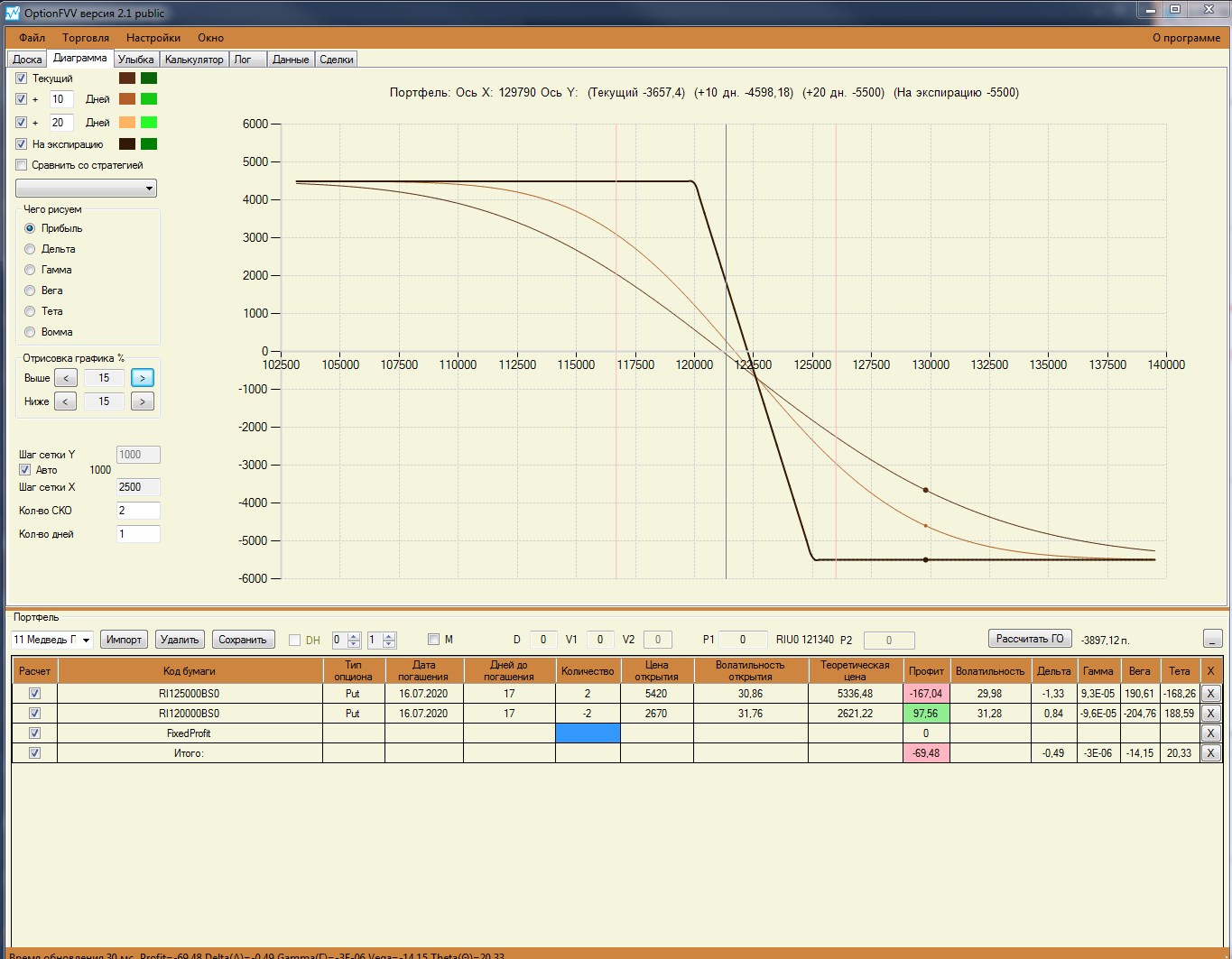Image resolution: width=1232 pixels, height=959 pixels.
Task: Click the dark green swatch for На экспирацию
Action: click(149, 144)
